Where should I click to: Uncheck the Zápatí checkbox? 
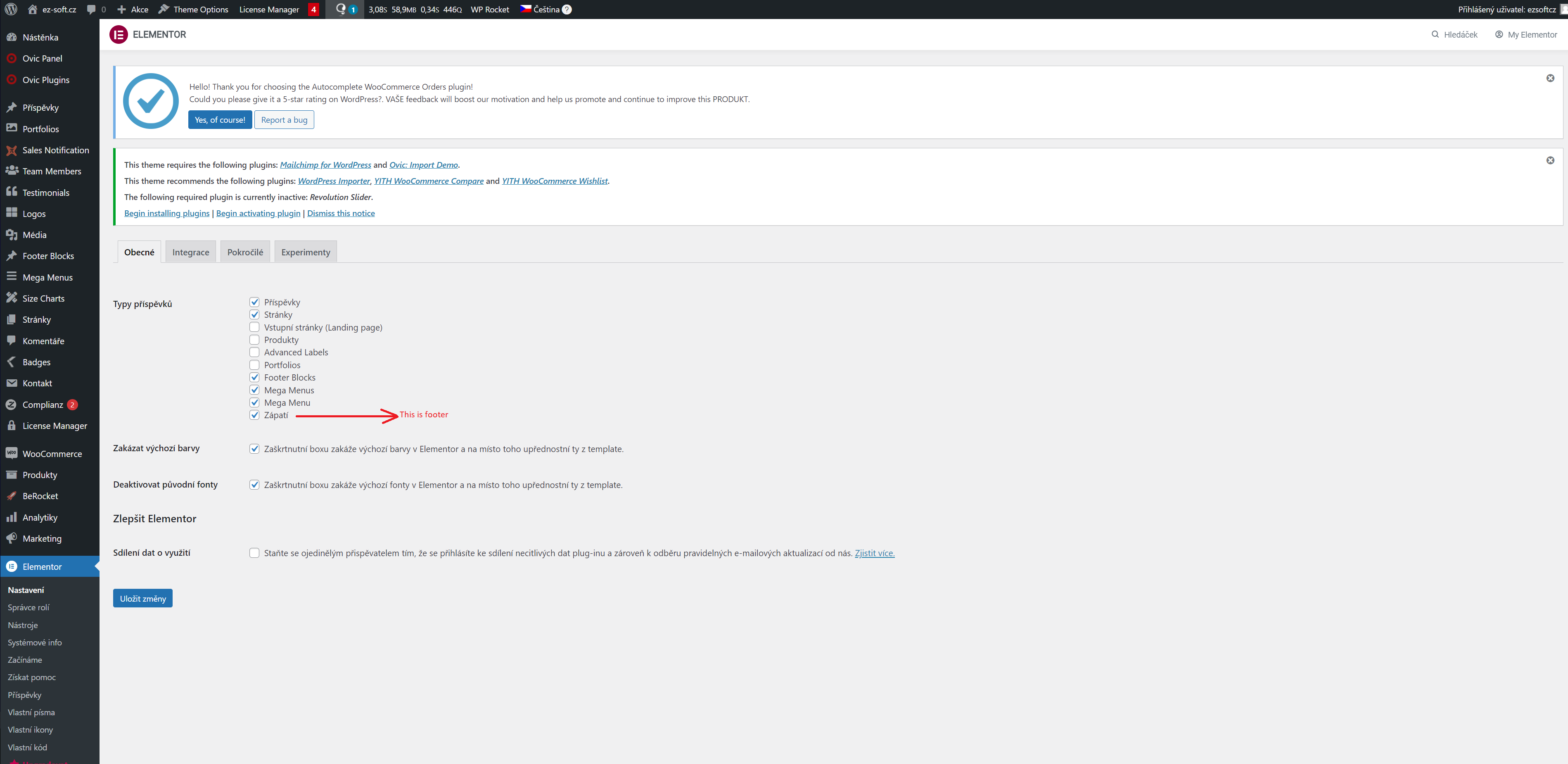(x=254, y=415)
